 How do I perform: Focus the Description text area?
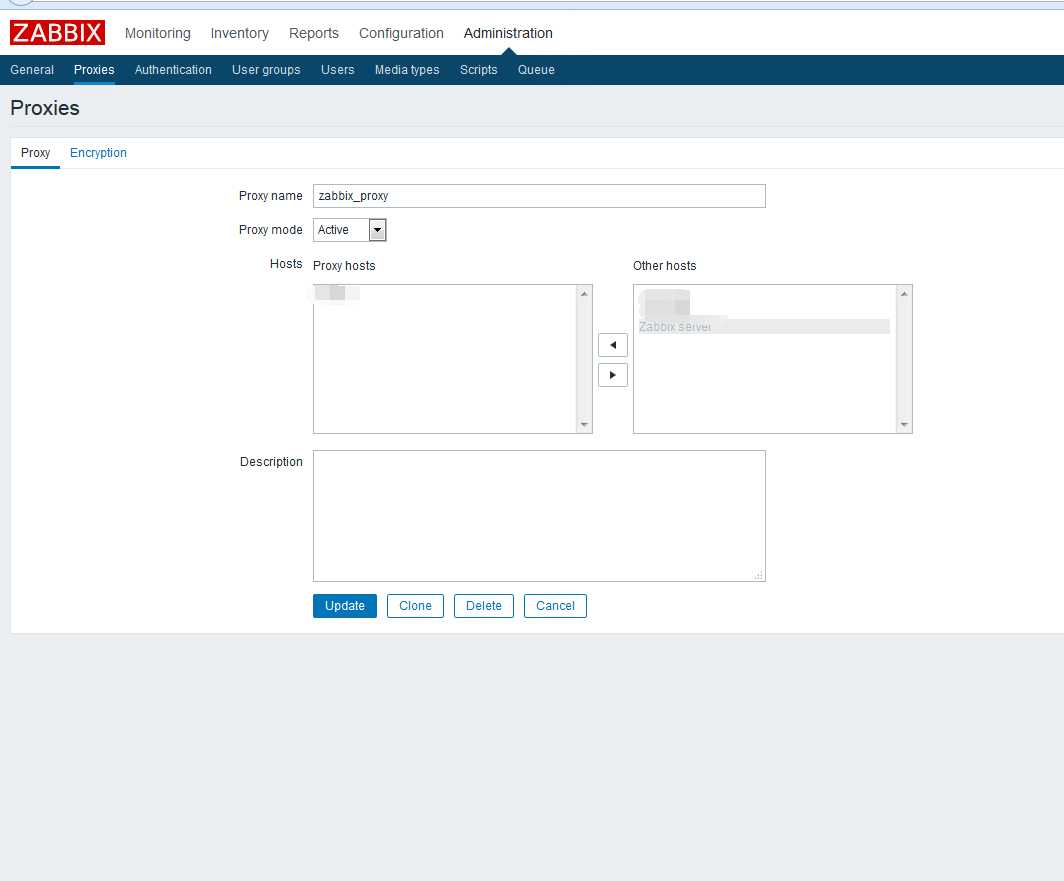(x=539, y=516)
